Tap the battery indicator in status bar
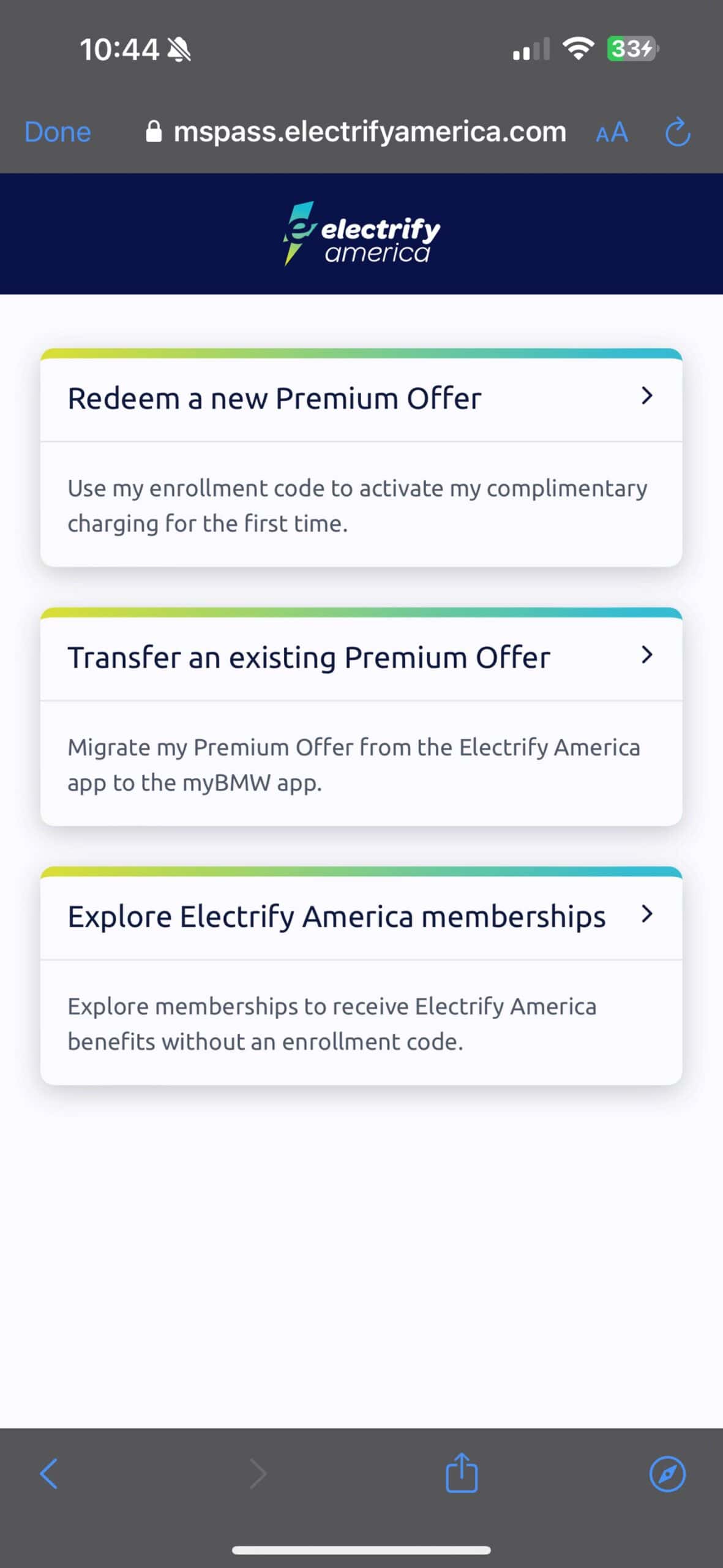This screenshot has width=723, height=1568. coord(632,49)
